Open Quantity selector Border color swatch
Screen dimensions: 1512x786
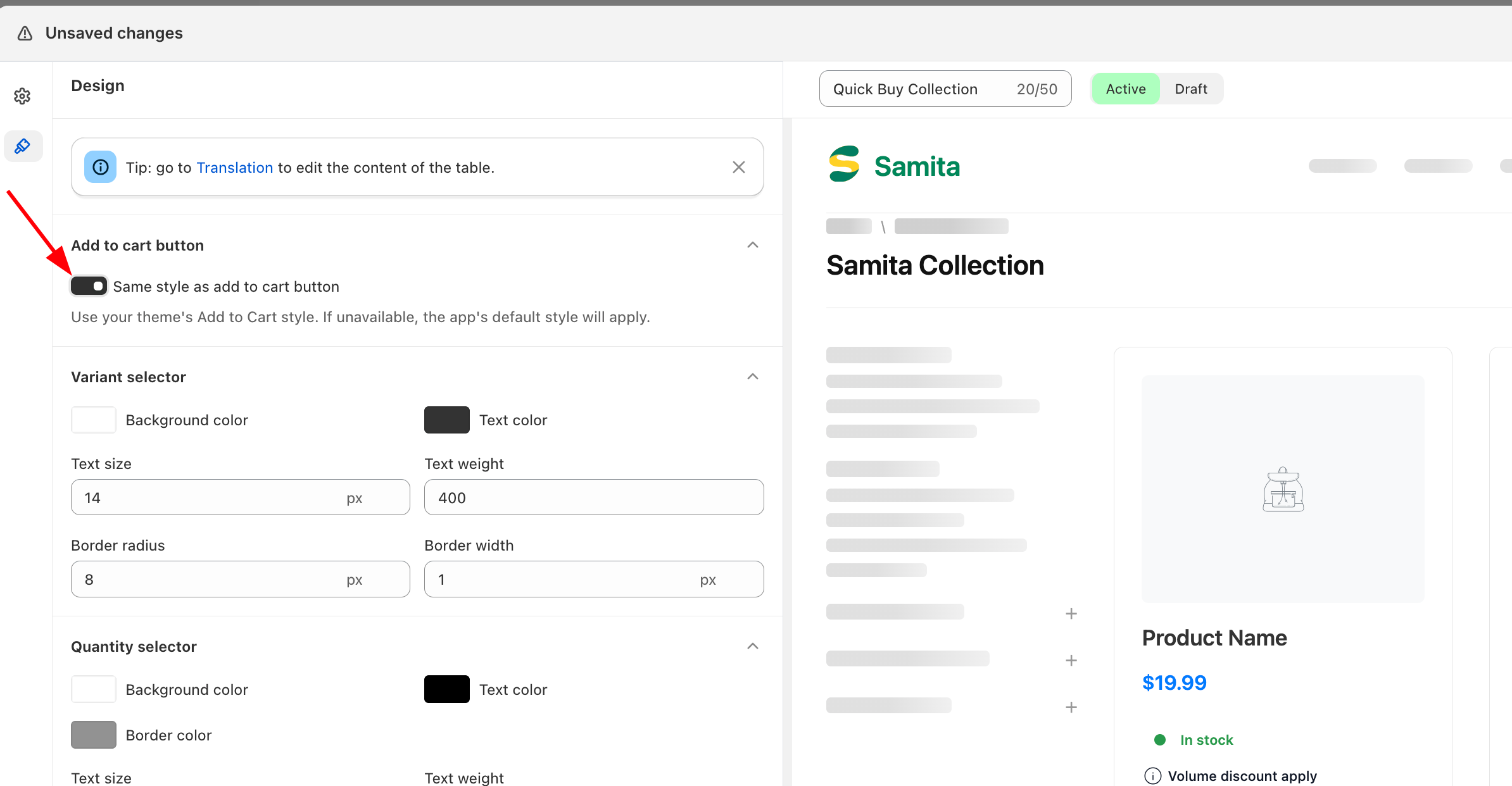pos(94,735)
